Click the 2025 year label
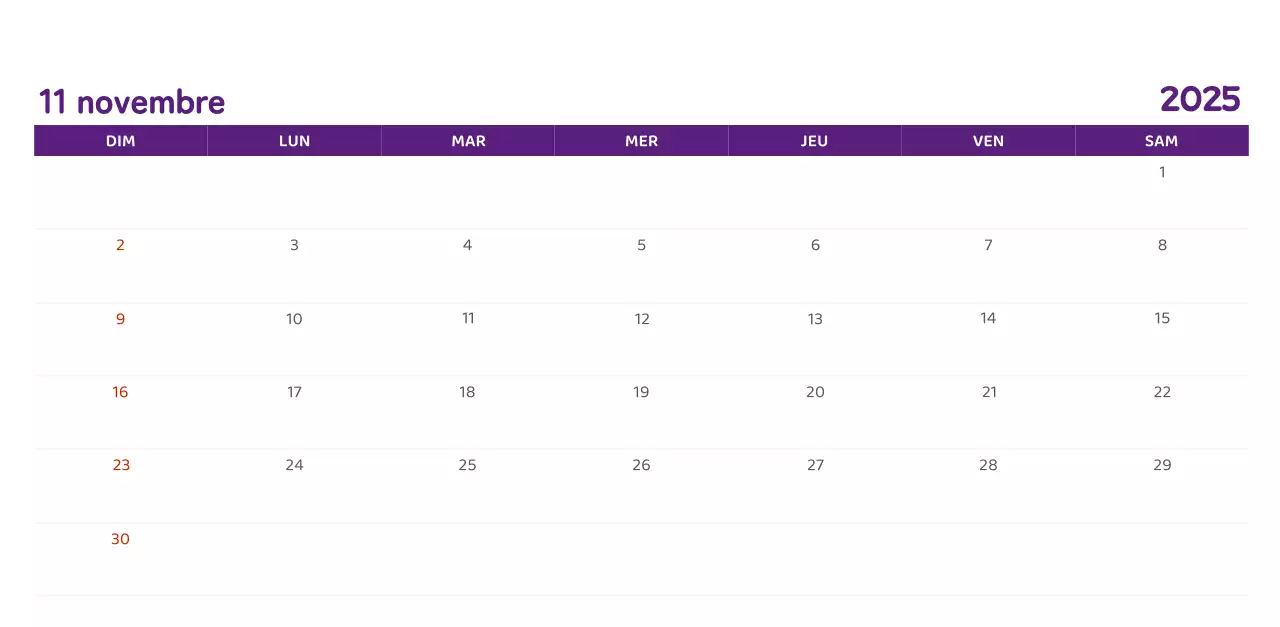The image size is (1280, 627). click(1200, 99)
